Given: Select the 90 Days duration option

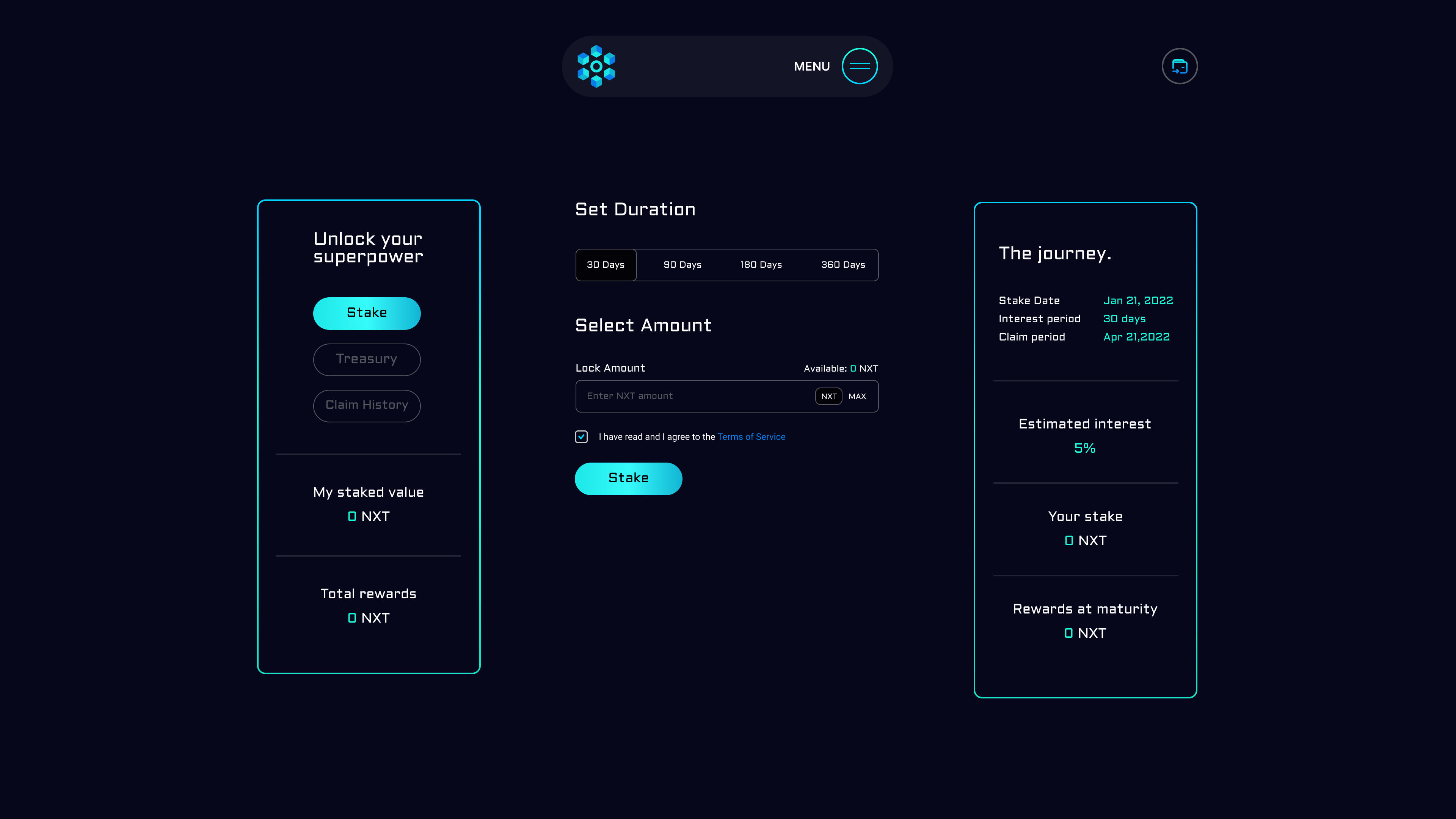Looking at the screenshot, I should pos(682,265).
